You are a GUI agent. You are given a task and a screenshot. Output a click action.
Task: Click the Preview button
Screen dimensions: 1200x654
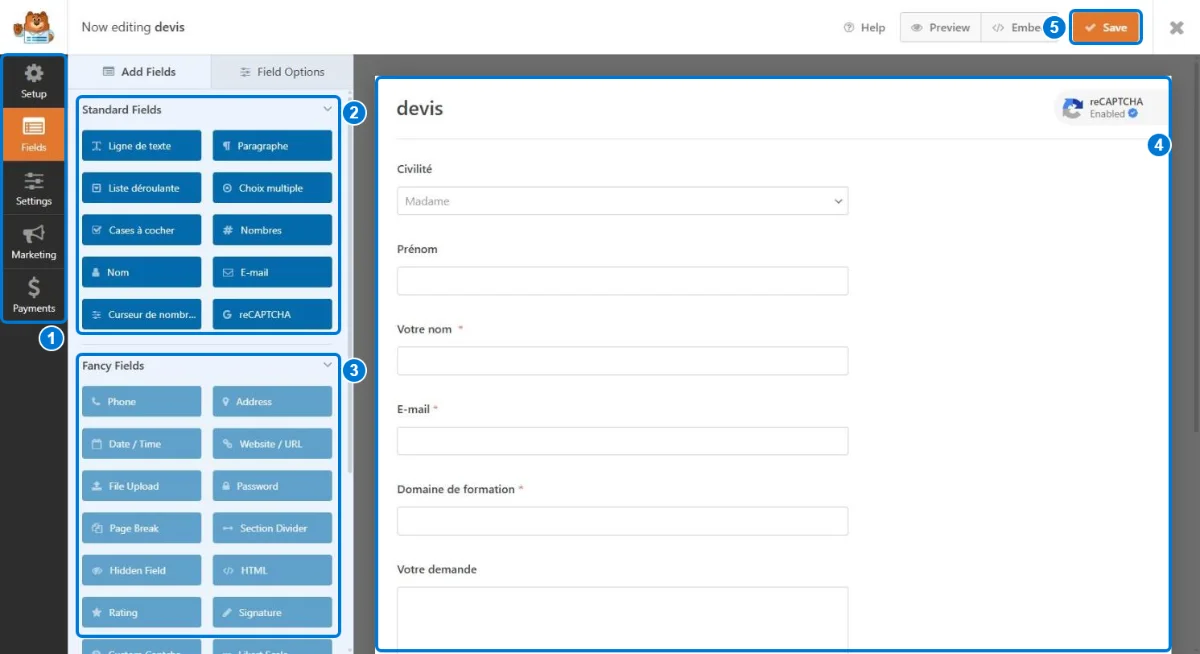tap(940, 28)
